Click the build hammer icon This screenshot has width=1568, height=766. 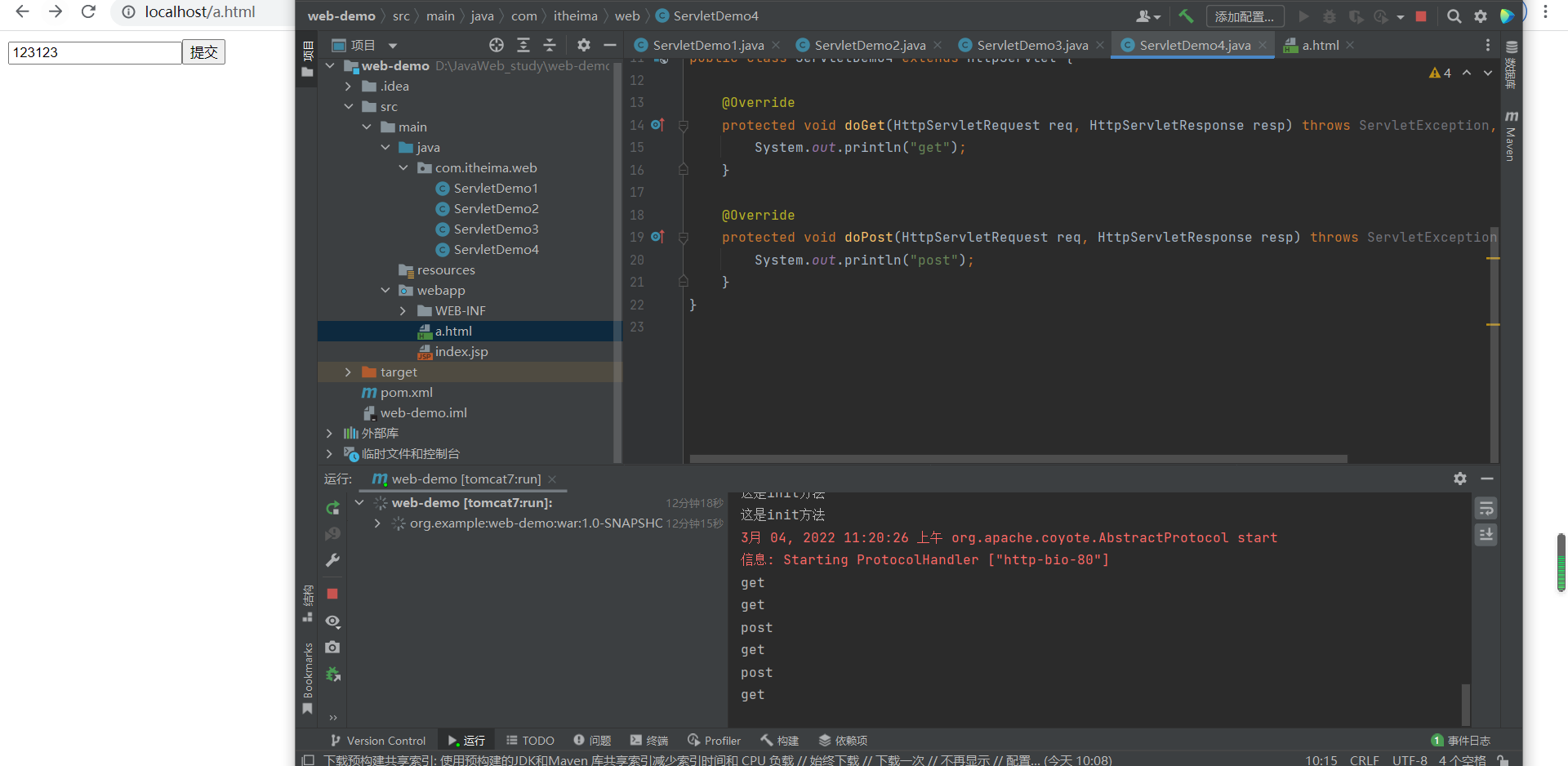pyautogui.click(x=1186, y=16)
